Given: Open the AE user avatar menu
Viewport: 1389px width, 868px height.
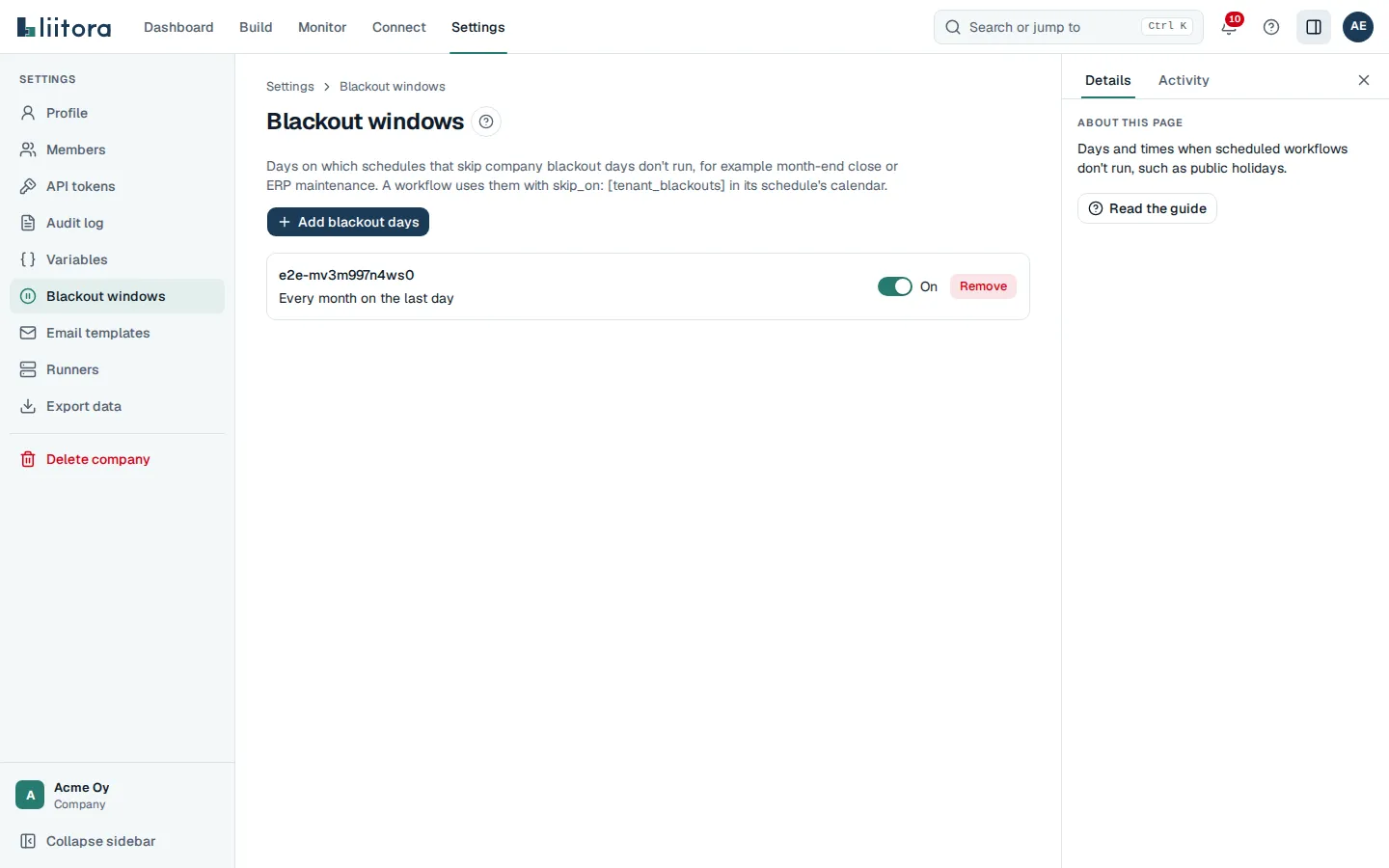Looking at the screenshot, I should pos(1358,27).
